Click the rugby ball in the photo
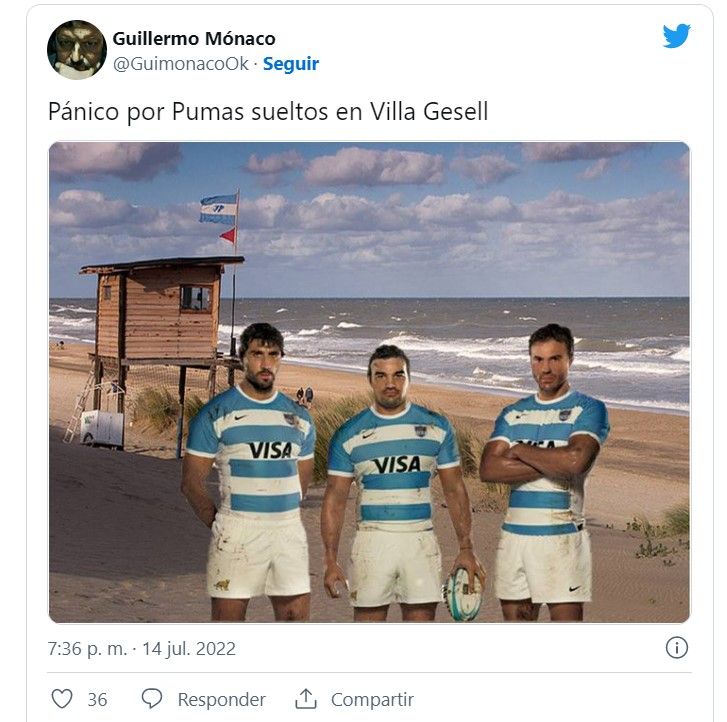This screenshot has width=727, height=722. tap(462, 594)
